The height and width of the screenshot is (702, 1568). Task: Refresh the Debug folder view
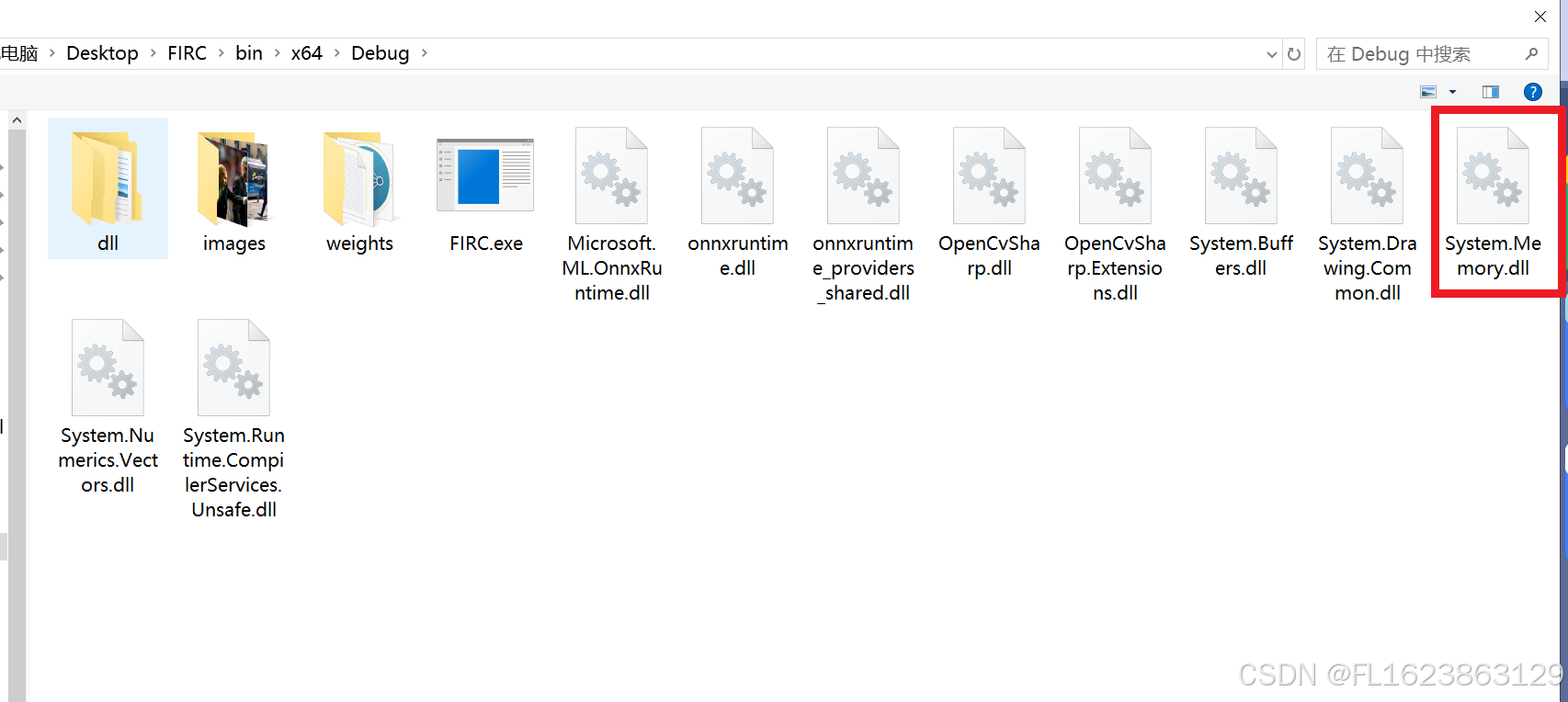click(x=1293, y=53)
